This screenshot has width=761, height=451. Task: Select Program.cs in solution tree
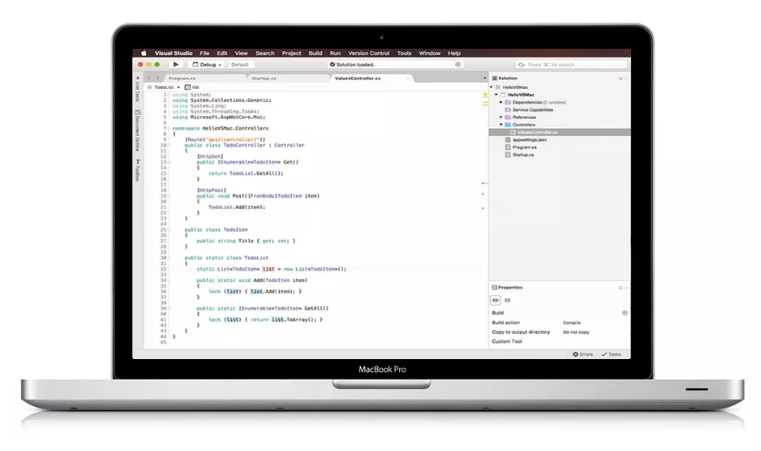point(524,147)
